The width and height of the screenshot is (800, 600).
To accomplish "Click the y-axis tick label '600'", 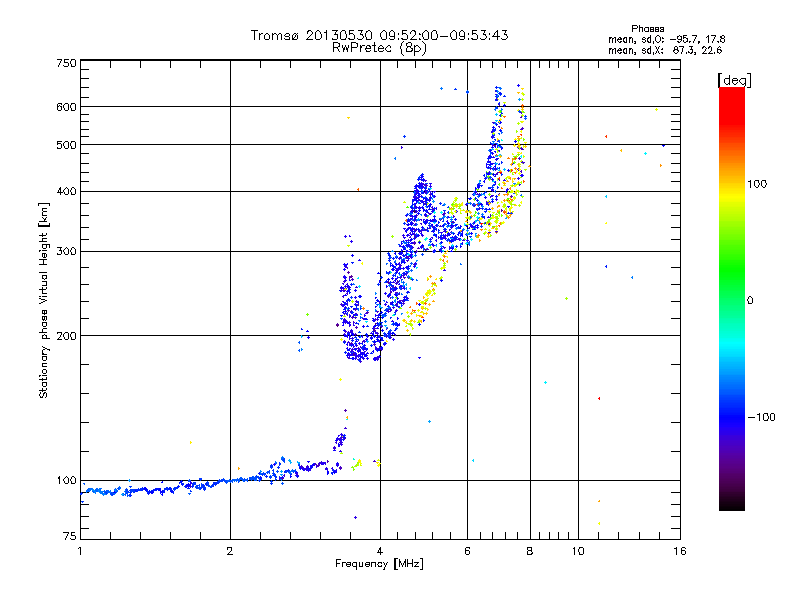I will (x=66, y=107).
